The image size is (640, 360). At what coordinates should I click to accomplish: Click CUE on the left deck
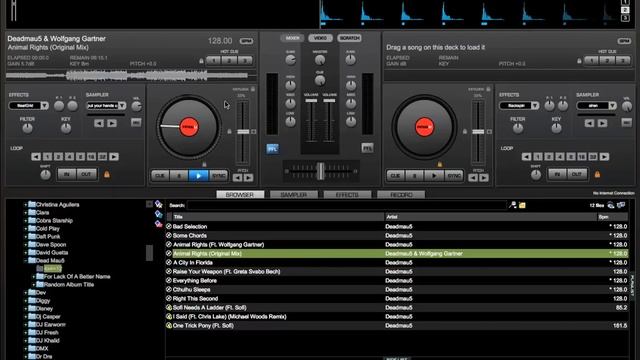(160, 176)
